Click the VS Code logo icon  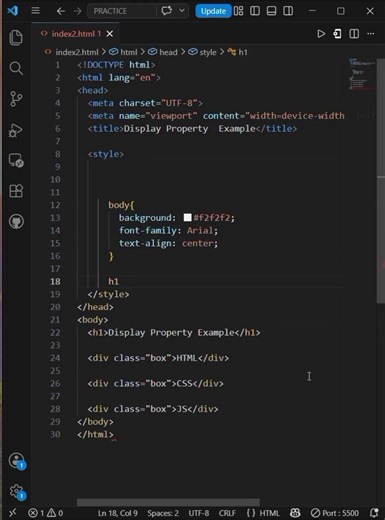coord(13,11)
